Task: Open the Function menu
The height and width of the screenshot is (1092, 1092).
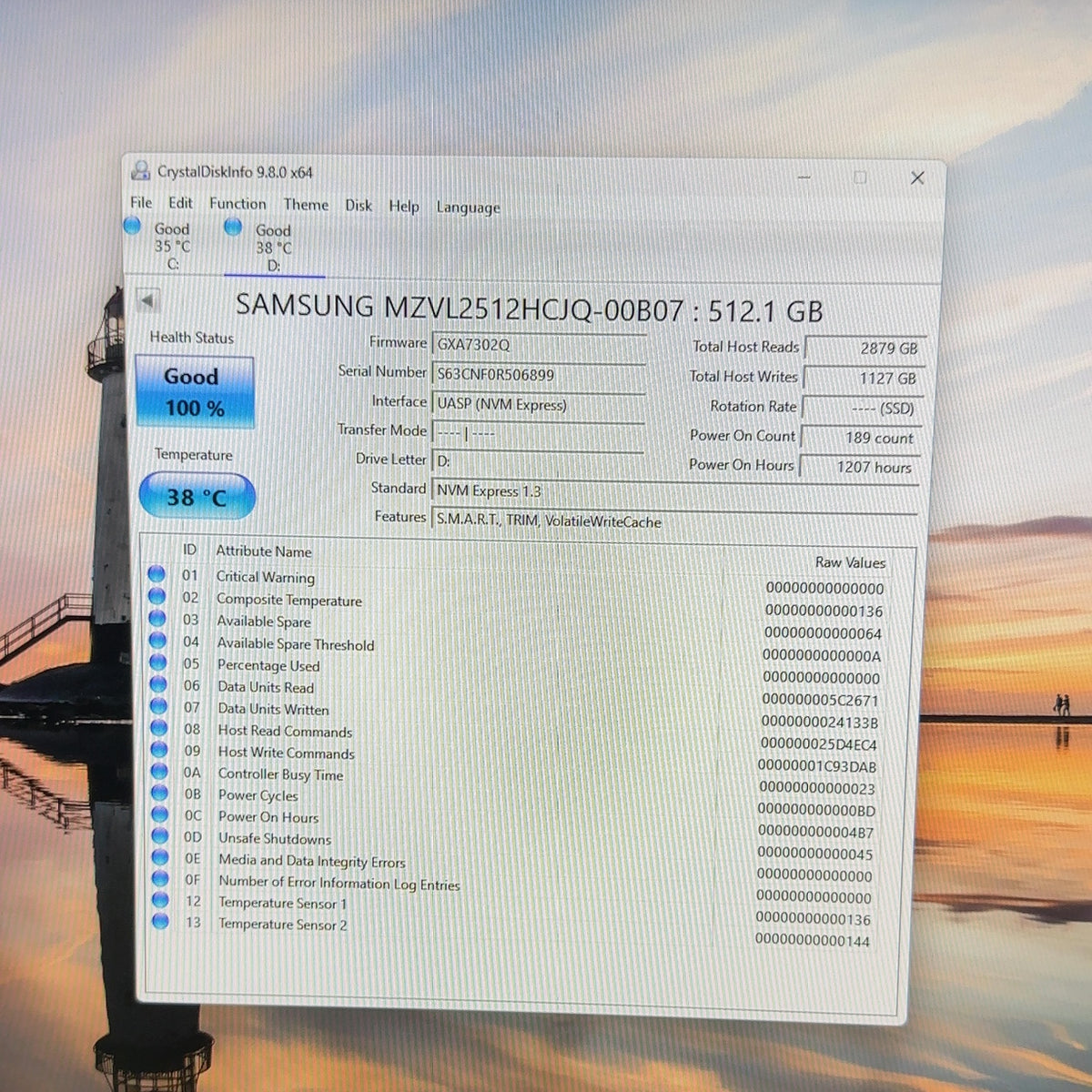Action: pyautogui.click(x=238, y=204)
